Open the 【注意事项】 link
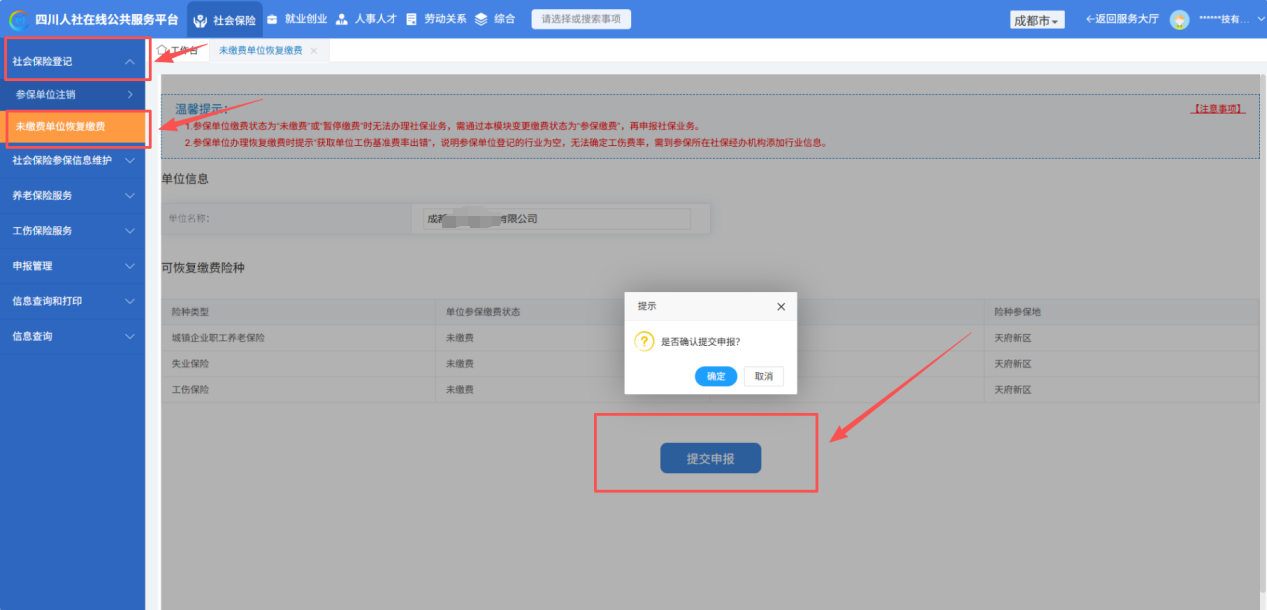Image resolution: width=1267 pixels, height=610 pixels. [x=1218, y=108]
